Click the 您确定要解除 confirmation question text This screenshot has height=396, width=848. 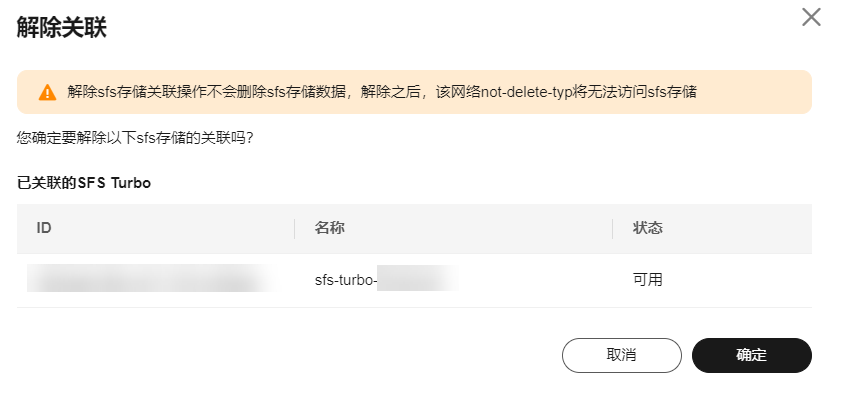[x=135, y=138]
